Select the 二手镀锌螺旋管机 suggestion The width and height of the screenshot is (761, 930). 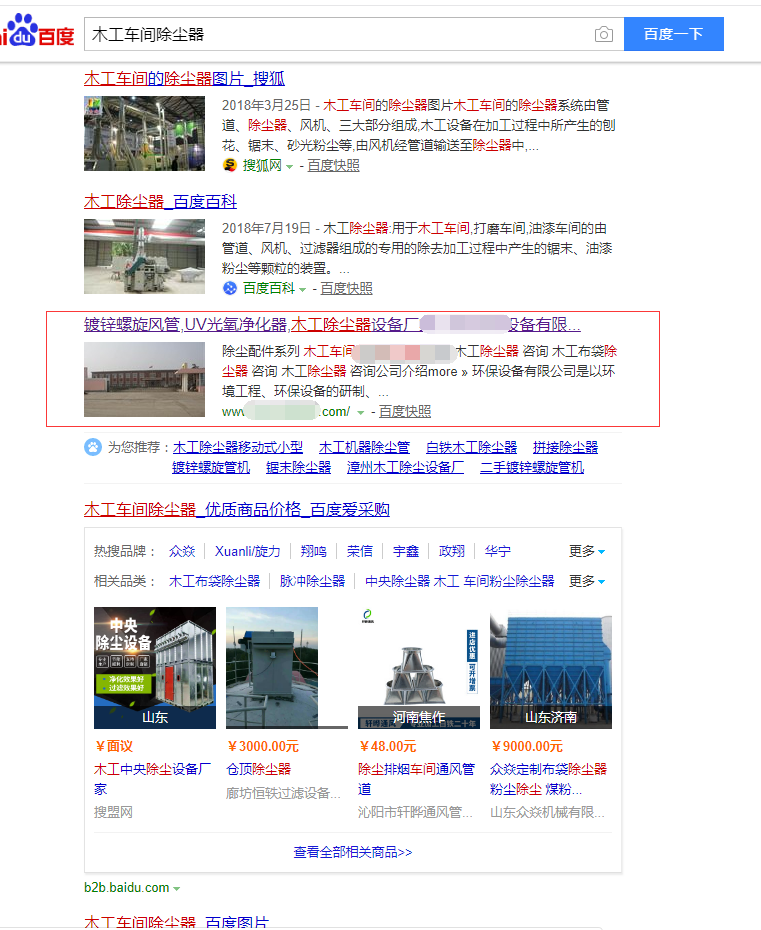point(532,467)
